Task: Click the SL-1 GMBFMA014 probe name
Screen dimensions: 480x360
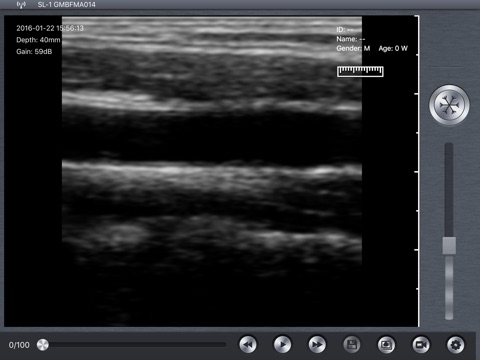Action: 66,5
